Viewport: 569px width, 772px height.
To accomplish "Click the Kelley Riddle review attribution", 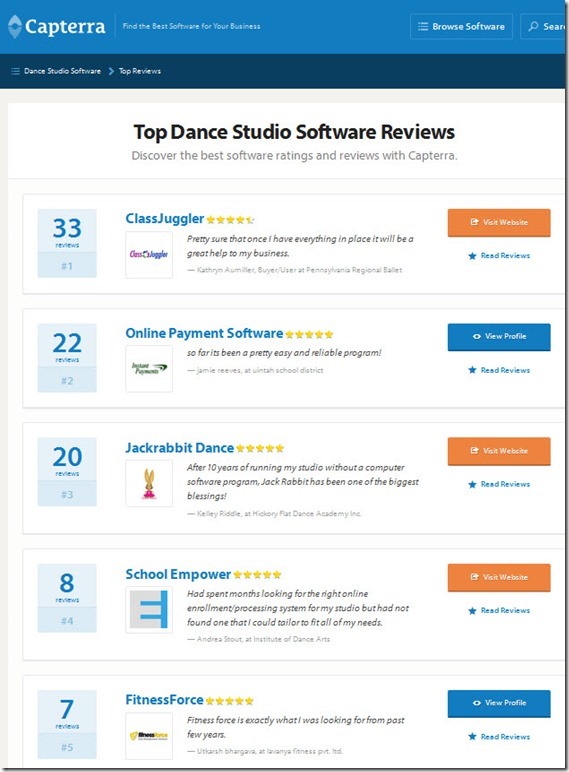I will [x=274, y=514].
